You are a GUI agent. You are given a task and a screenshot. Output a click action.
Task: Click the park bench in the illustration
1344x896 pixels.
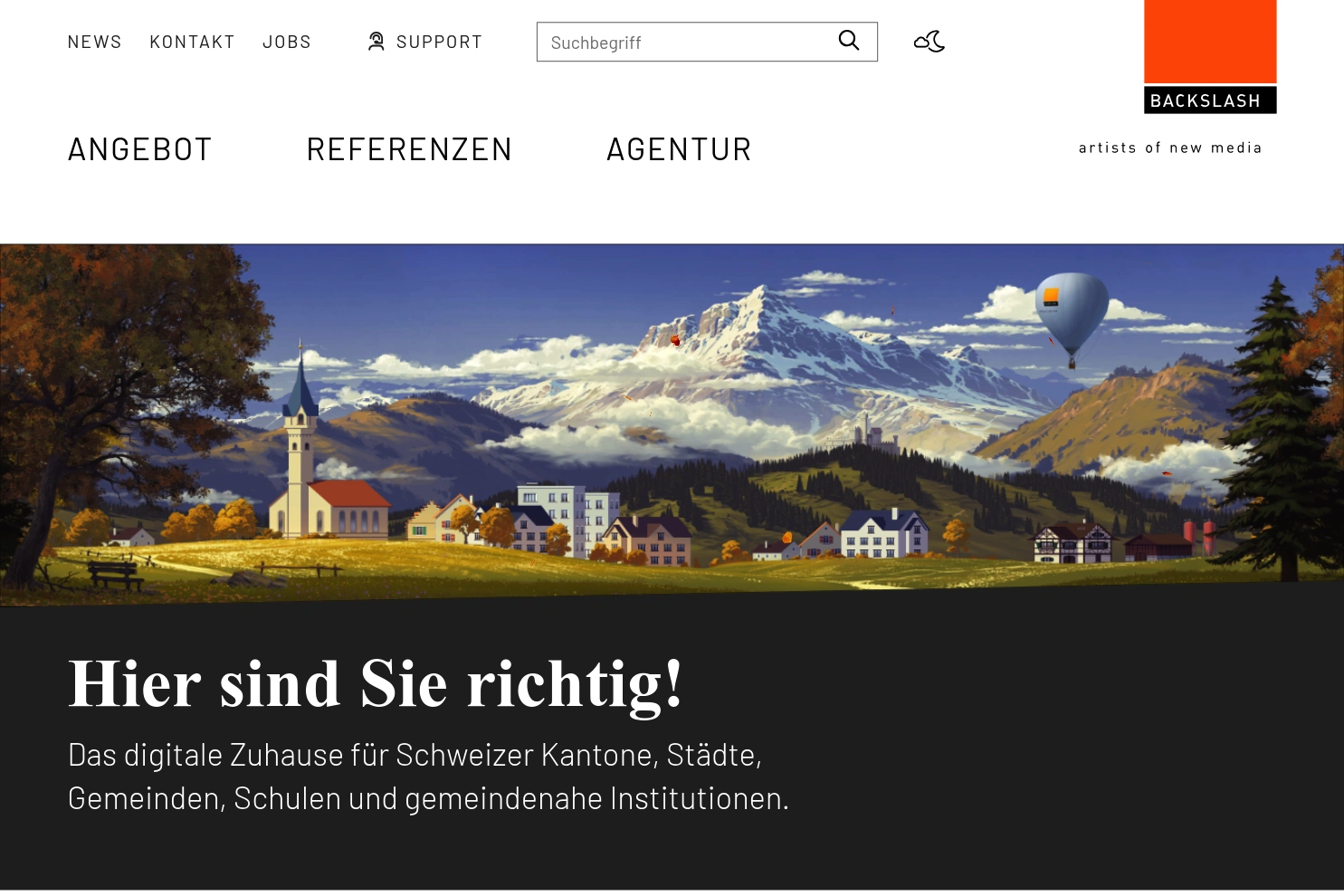coord(114,575)
